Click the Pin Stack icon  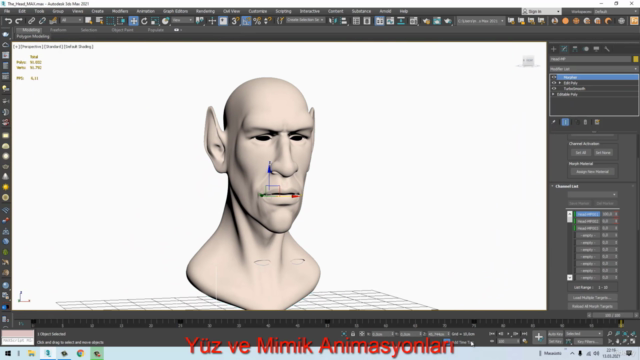pyautogui.click(x=554, y=122)
